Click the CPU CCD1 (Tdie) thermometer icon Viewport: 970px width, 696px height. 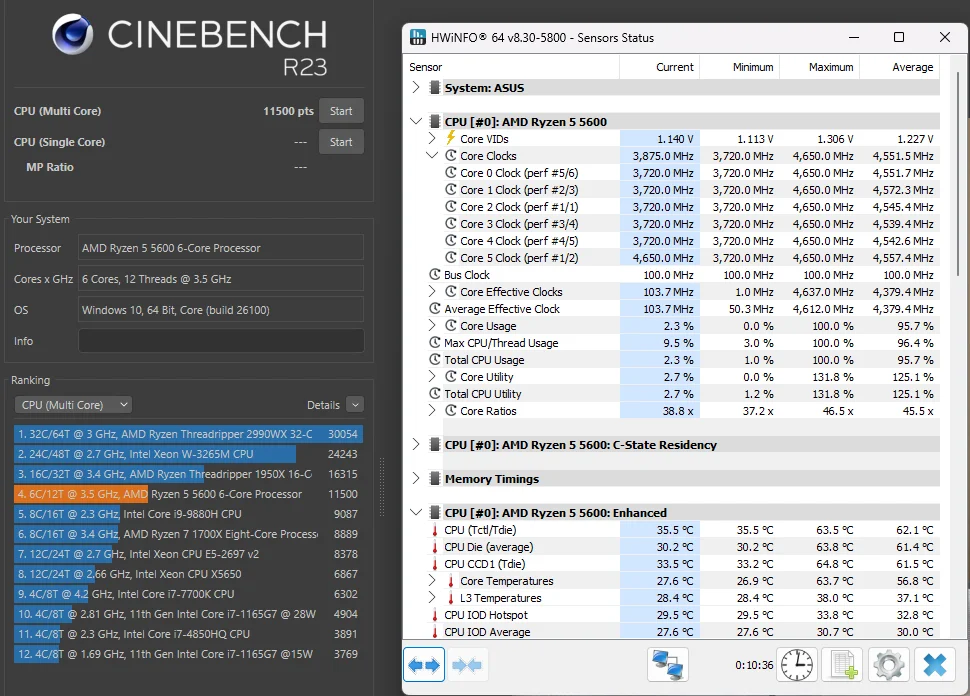(435, 564)
